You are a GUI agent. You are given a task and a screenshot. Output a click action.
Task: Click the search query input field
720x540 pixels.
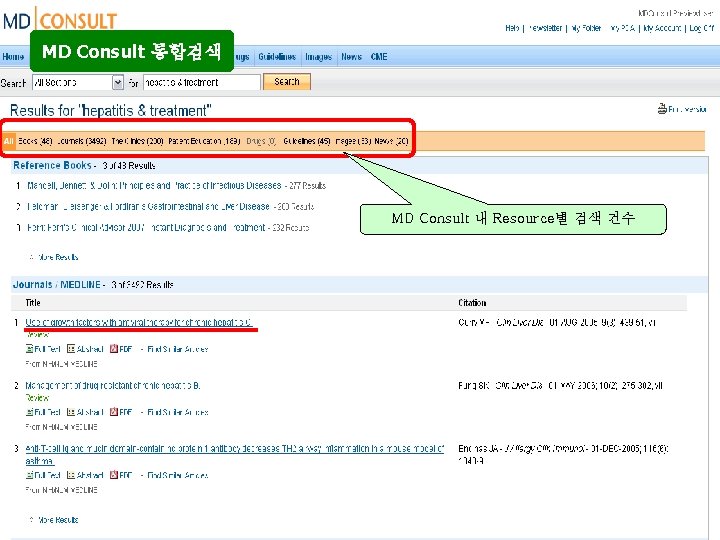pos(202,83)
